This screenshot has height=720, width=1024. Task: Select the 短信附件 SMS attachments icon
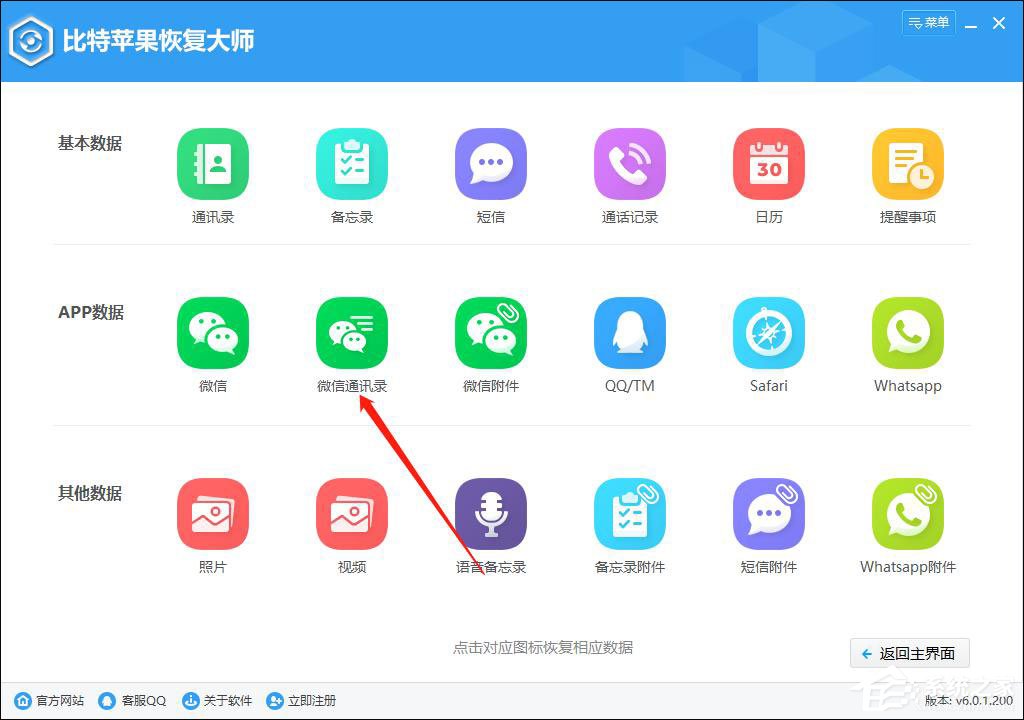768,513
